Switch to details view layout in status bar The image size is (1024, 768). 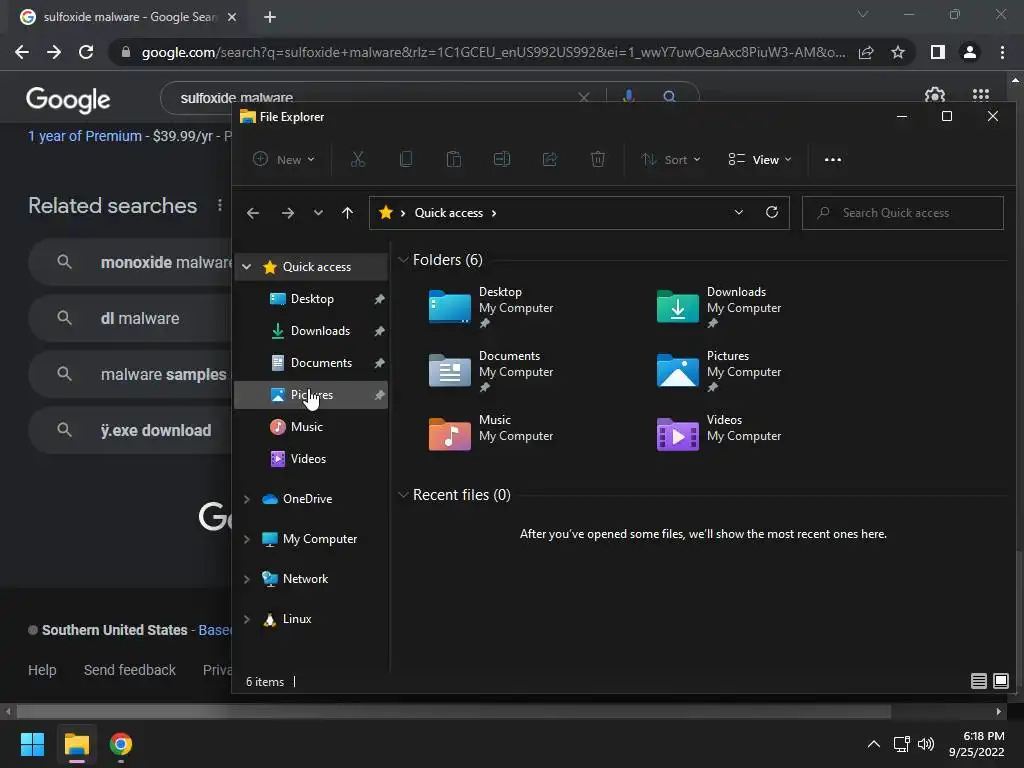(x=978, y=681)
